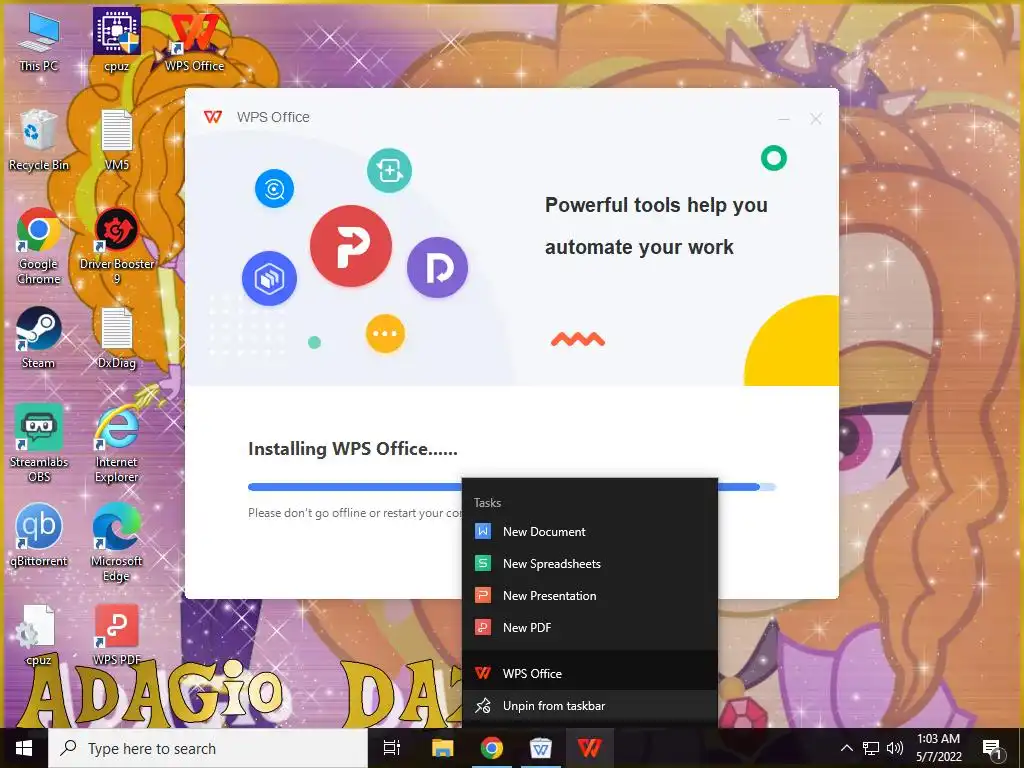Click the installation progress bar
This screenshot has height=768, width=1024.
[x=511, y=487]
